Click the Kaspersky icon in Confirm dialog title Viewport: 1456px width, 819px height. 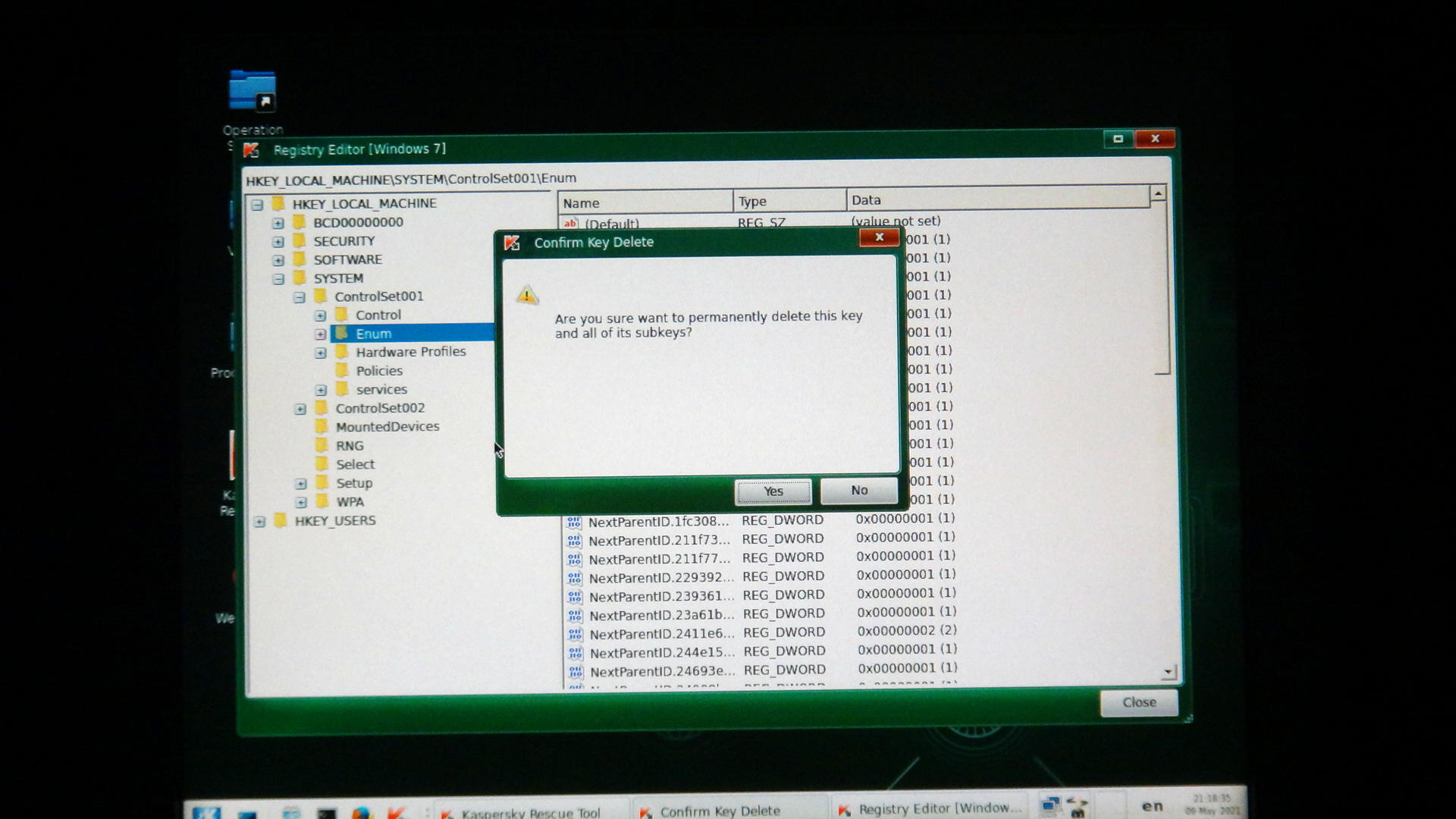click(x=512, y=243)
